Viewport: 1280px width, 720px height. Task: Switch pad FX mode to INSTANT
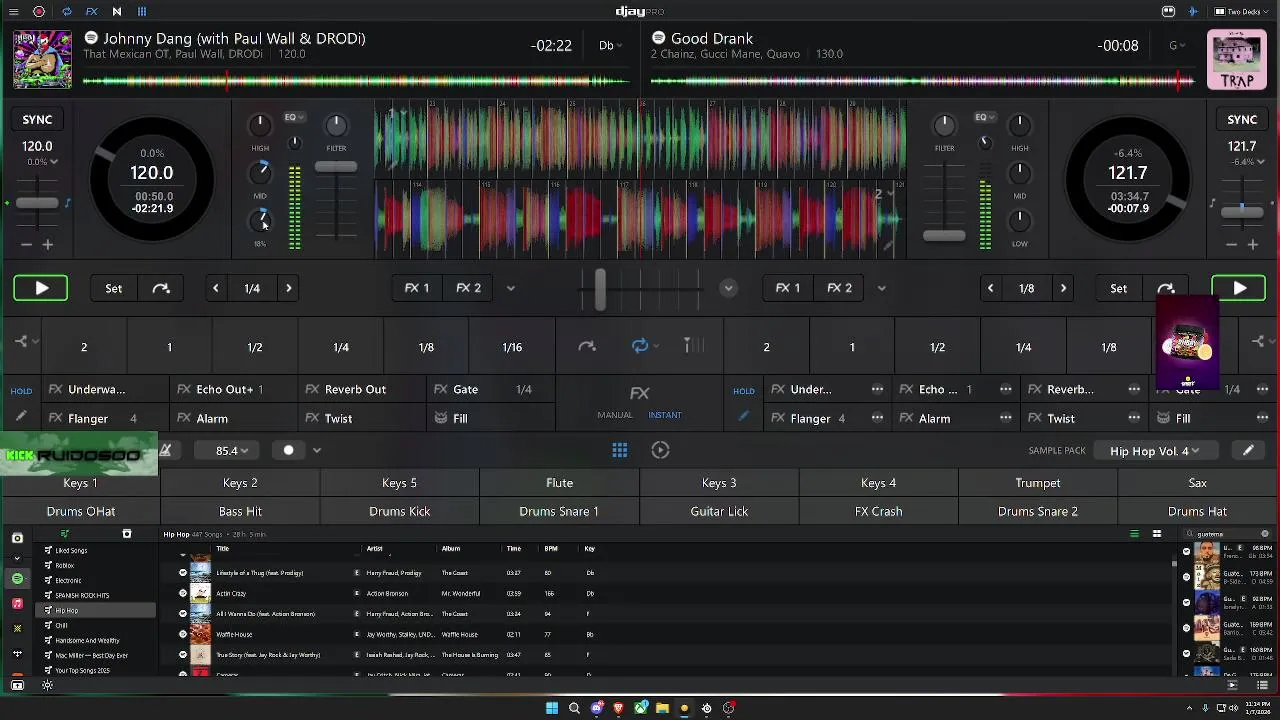[x=665, y=415]
